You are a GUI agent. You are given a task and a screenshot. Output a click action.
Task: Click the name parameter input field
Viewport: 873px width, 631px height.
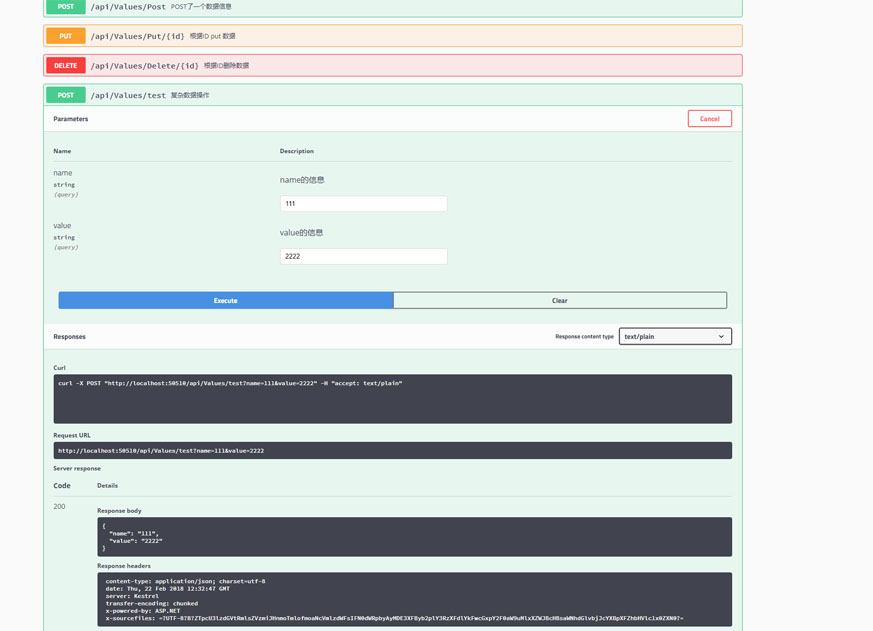tap(363, 203)
